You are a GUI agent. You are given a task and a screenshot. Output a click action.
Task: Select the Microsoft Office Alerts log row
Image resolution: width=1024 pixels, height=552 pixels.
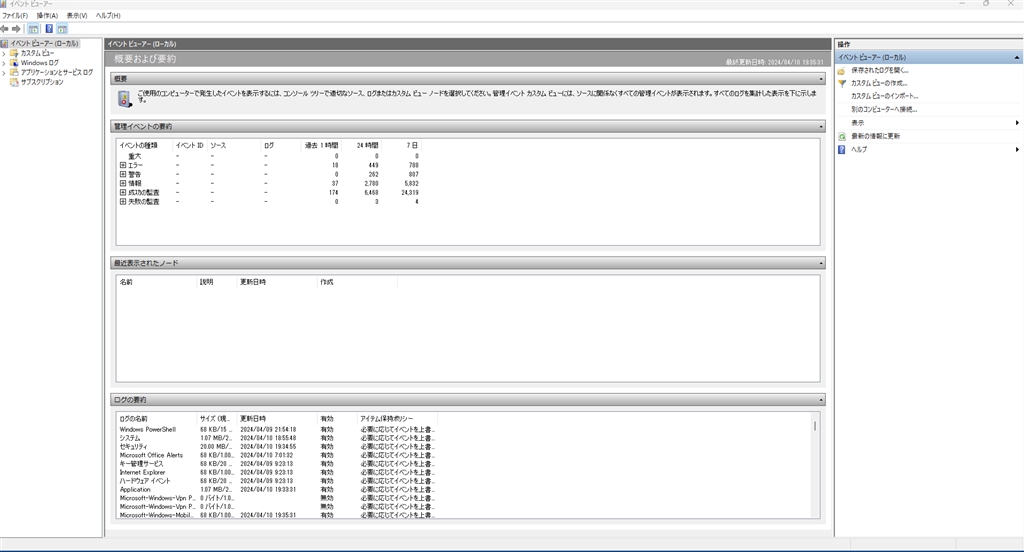(x=276, y=455)
